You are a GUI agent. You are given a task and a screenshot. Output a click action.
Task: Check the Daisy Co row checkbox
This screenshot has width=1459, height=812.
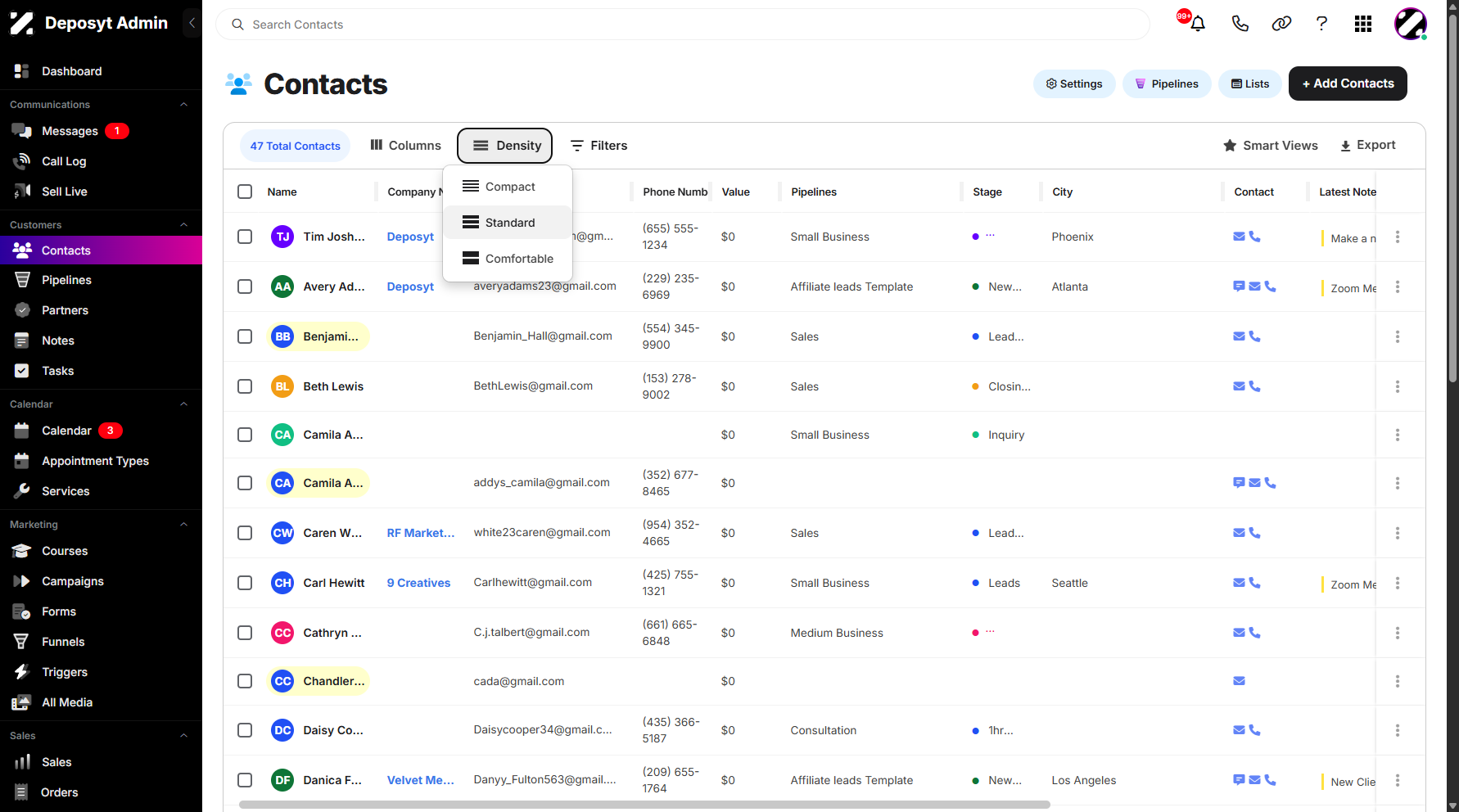pos(245,730)
